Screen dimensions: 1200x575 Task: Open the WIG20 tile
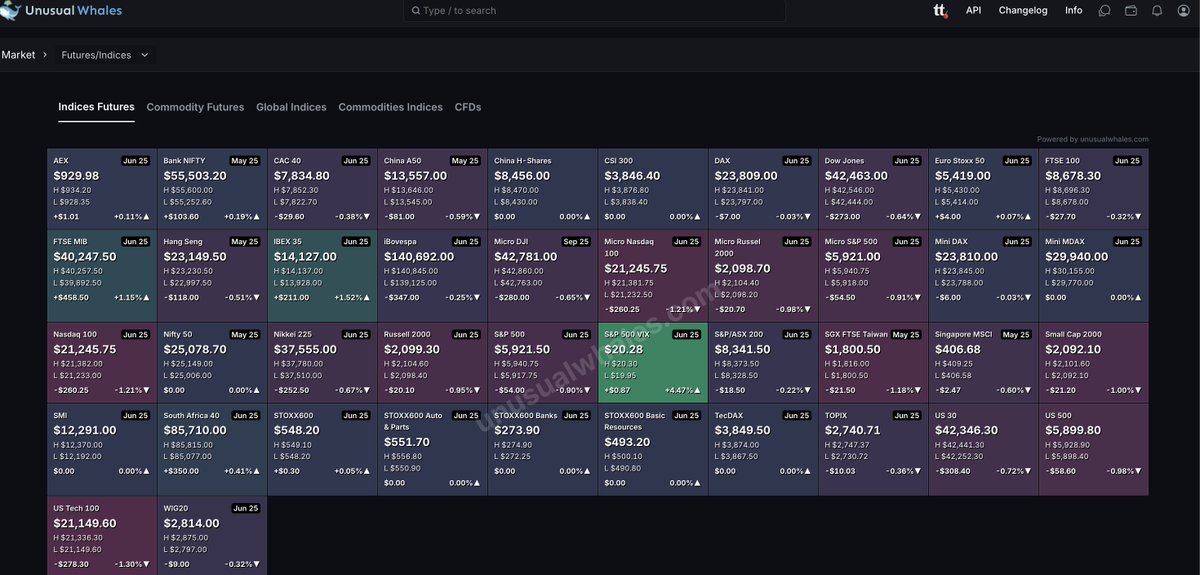212,537
